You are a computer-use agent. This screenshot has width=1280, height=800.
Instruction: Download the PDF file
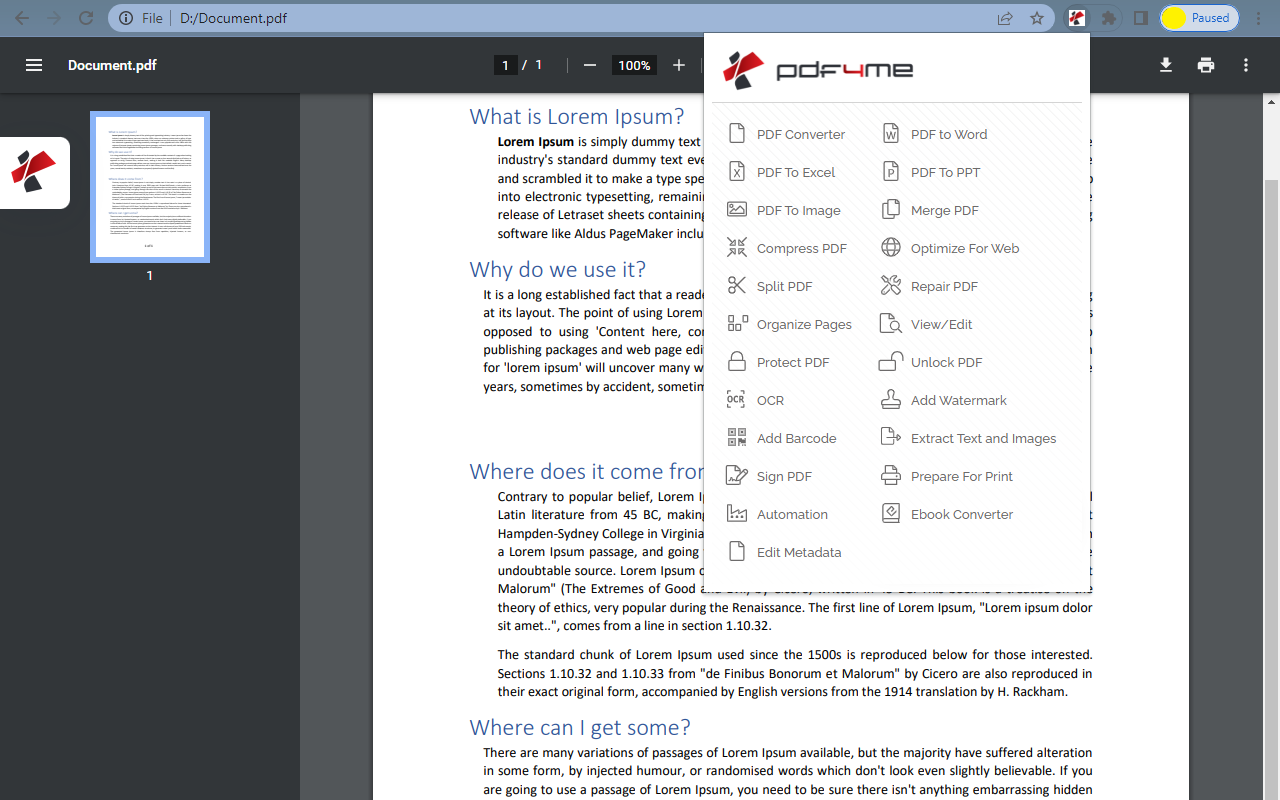click(x=1166, y=65)
